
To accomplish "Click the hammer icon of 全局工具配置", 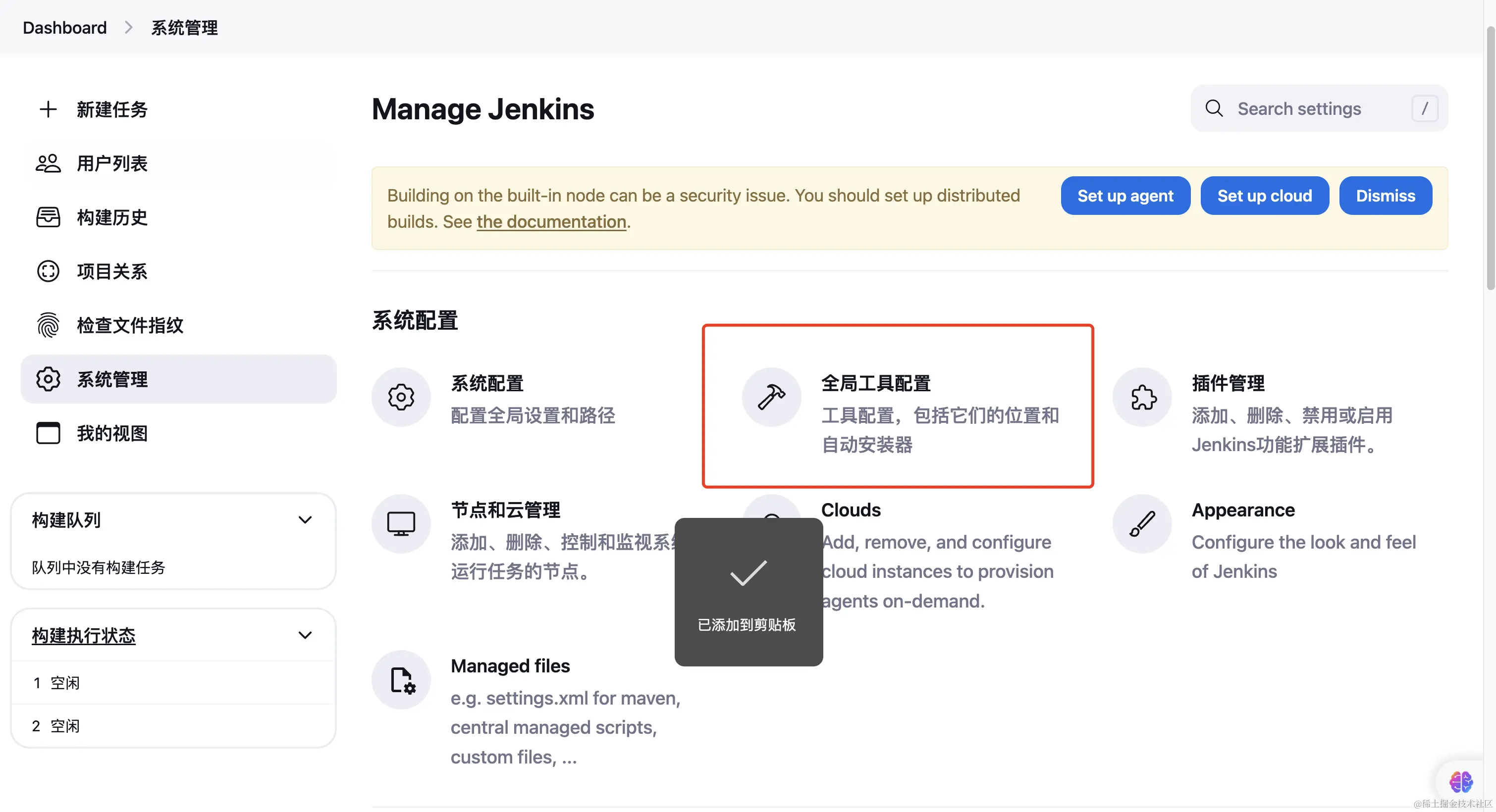I will pos(772,397).
